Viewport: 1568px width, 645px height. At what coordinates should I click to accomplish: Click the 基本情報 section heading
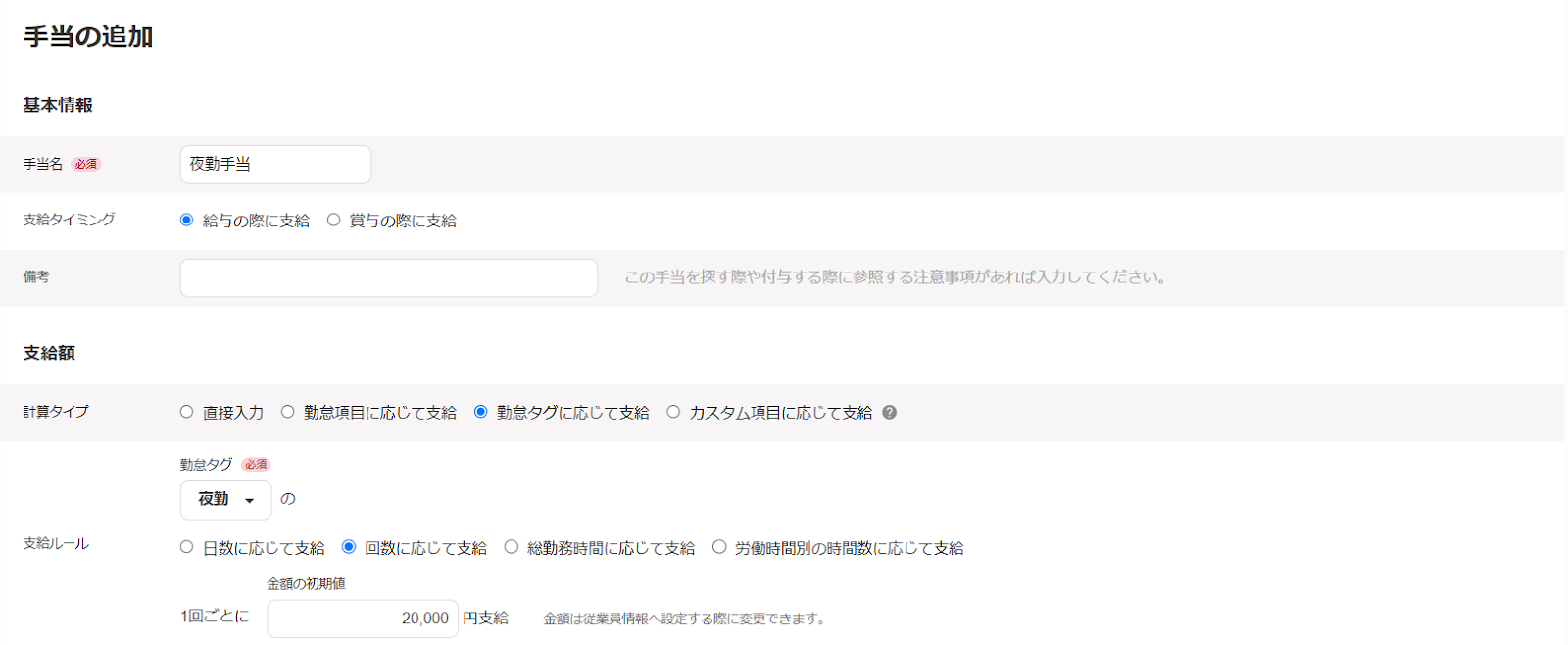point(58,105)
